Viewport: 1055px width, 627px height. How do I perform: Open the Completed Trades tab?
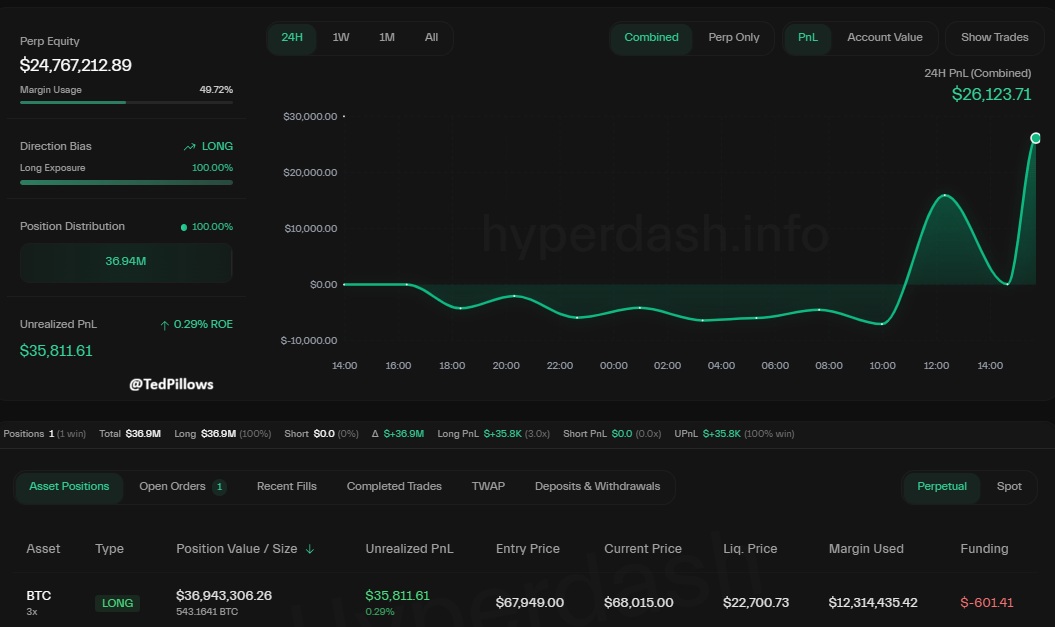[394, 486]
